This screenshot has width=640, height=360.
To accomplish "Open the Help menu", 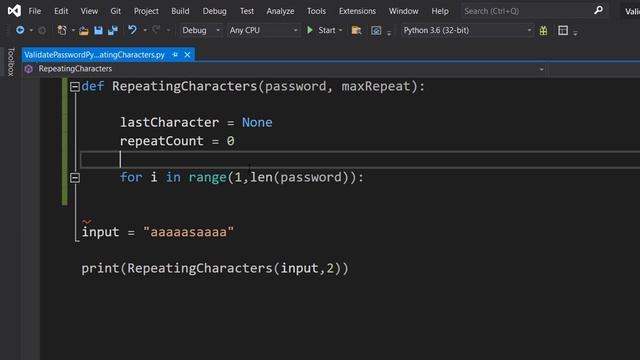I will (440, 11).
